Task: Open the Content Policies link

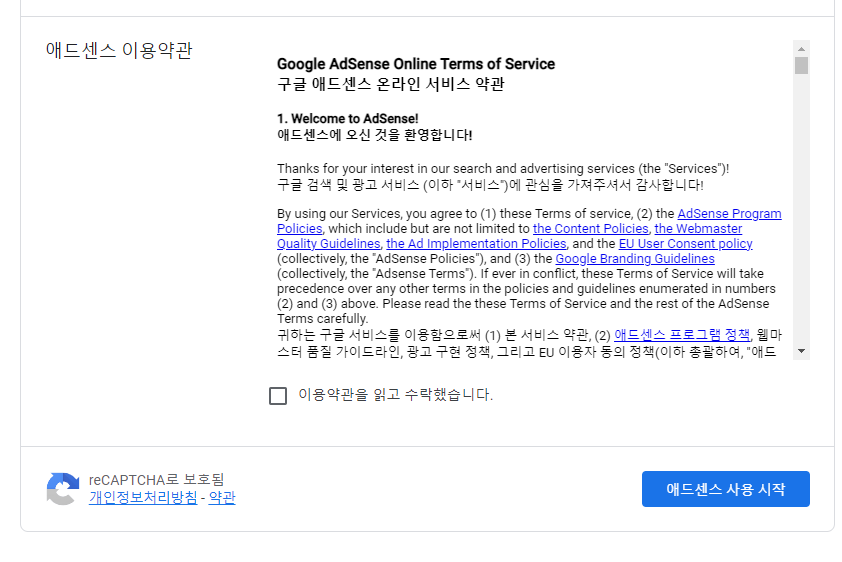Action: coord(591,229)
